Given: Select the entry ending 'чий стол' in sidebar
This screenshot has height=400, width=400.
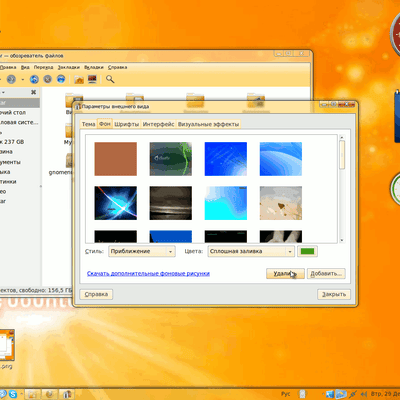Looking at the screenshot, I should click(x=13, y=112).
